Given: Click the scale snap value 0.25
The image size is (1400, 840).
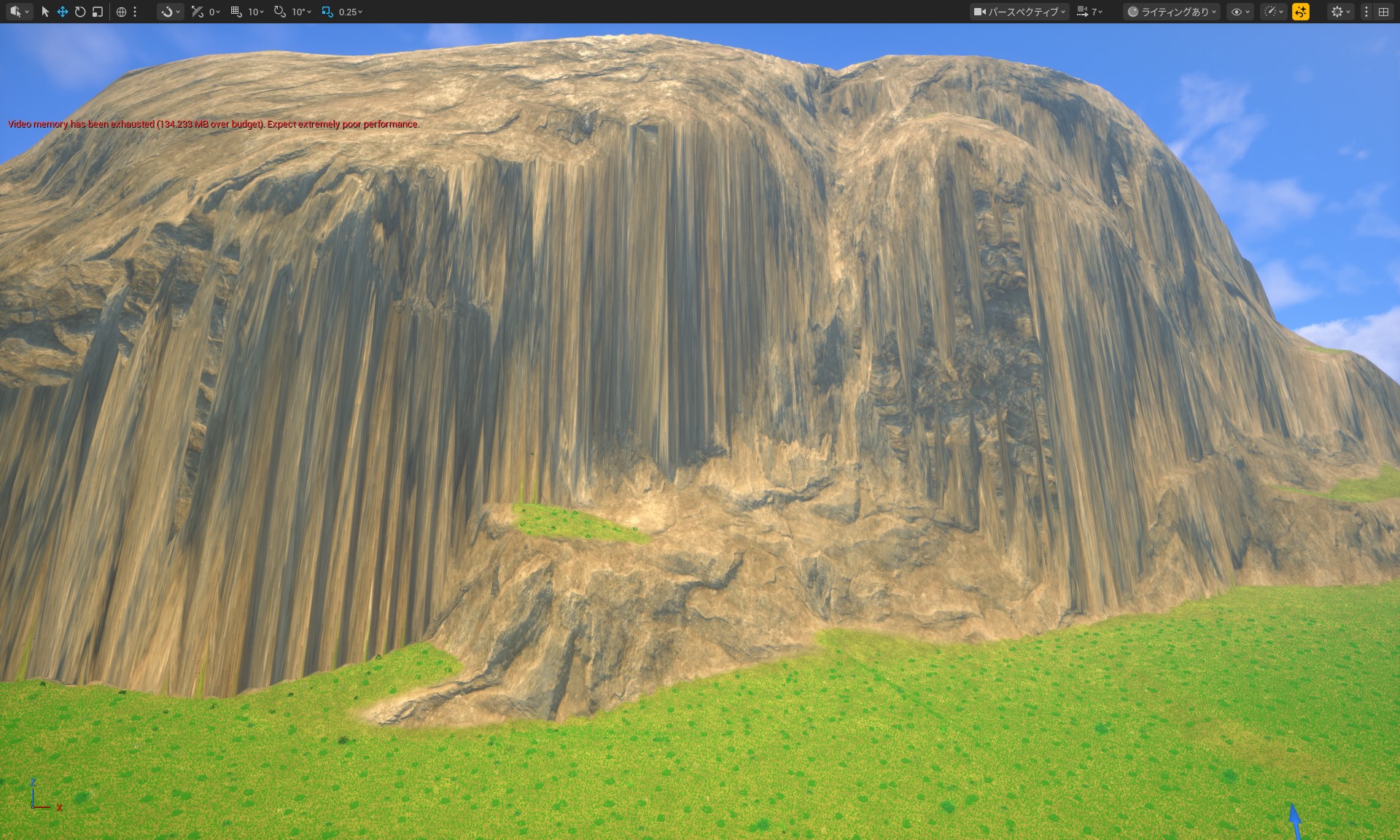Looking at the screenshot, I should point(349,12).
